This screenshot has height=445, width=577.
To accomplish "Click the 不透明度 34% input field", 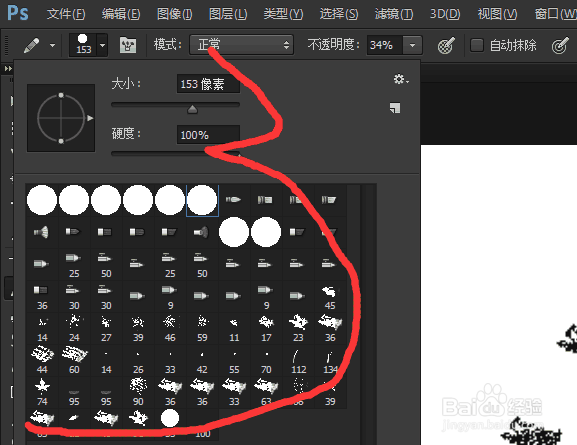I will pyautogui.click(x=385, y=45).
